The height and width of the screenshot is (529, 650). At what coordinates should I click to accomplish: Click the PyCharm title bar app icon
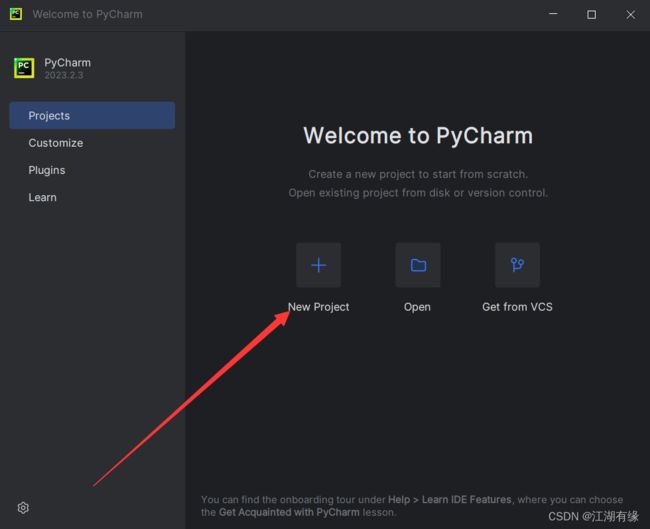16,14
